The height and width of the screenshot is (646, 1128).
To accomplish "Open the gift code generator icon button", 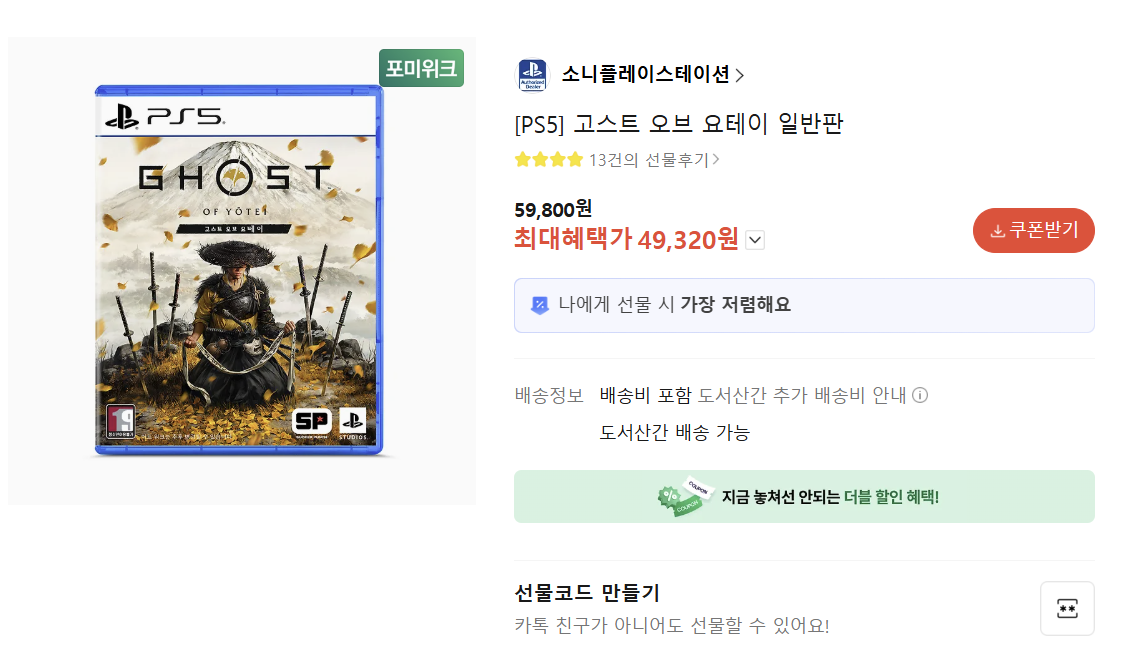I will 1067,609.
